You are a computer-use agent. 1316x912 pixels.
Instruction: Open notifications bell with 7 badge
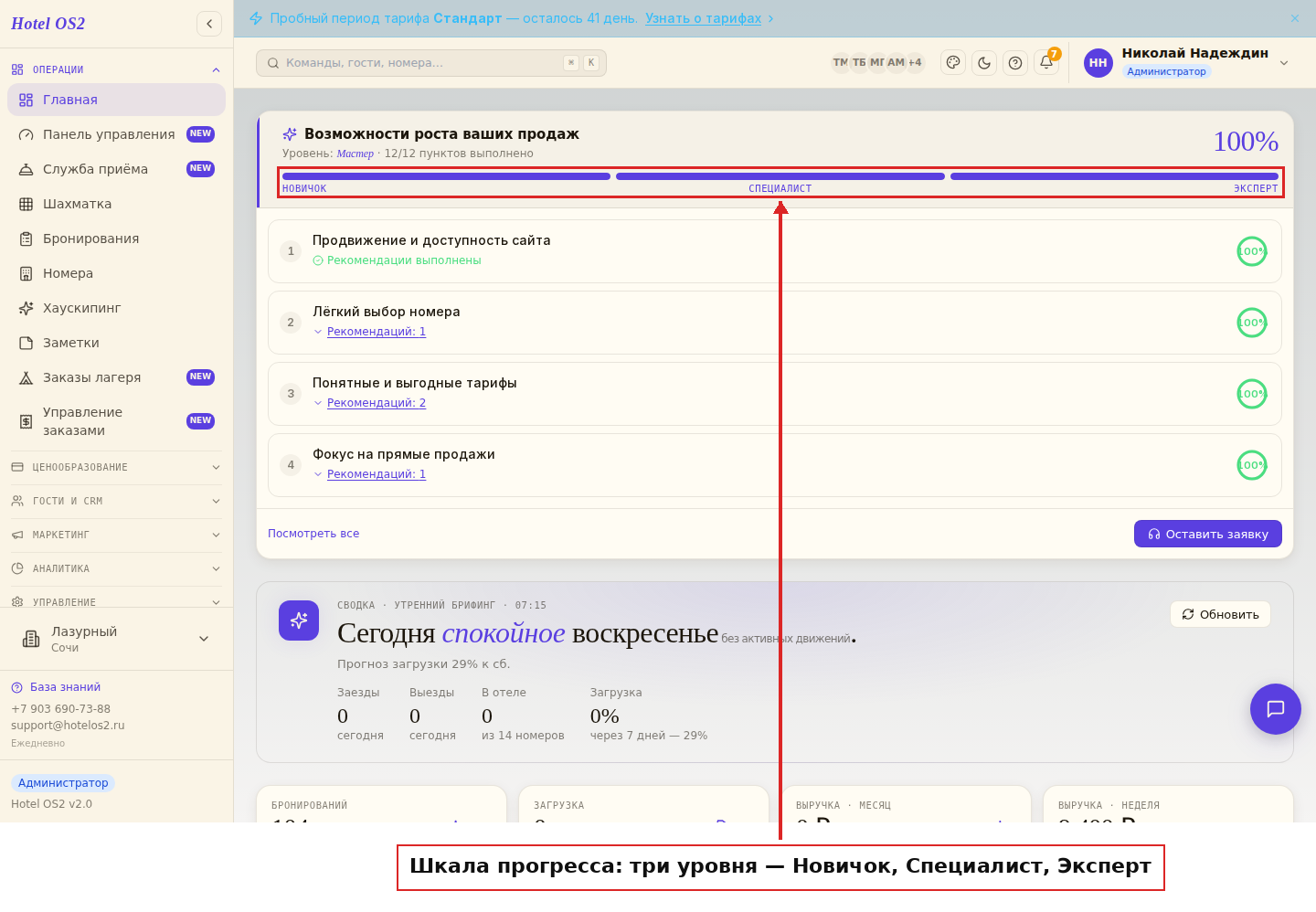(1046, 62)
